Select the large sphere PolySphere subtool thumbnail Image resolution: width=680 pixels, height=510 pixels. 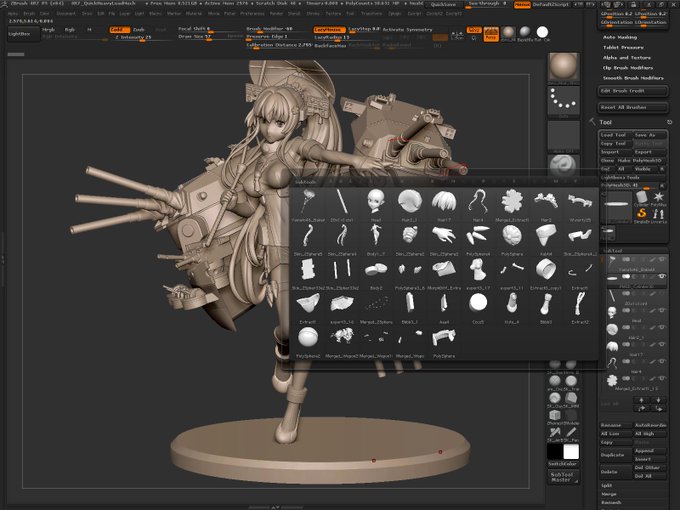pos(308,337)
